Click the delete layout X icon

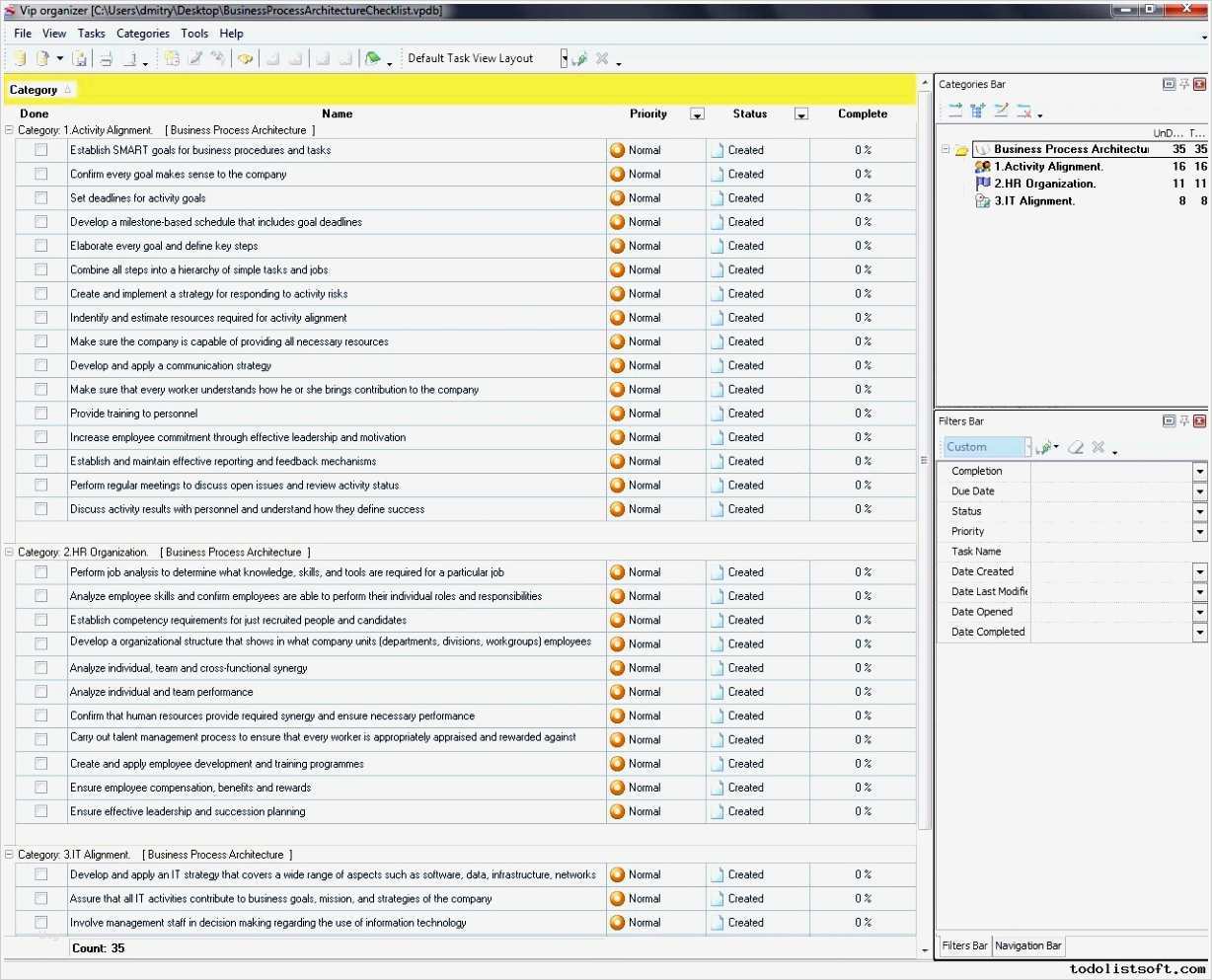click(602, 58)
